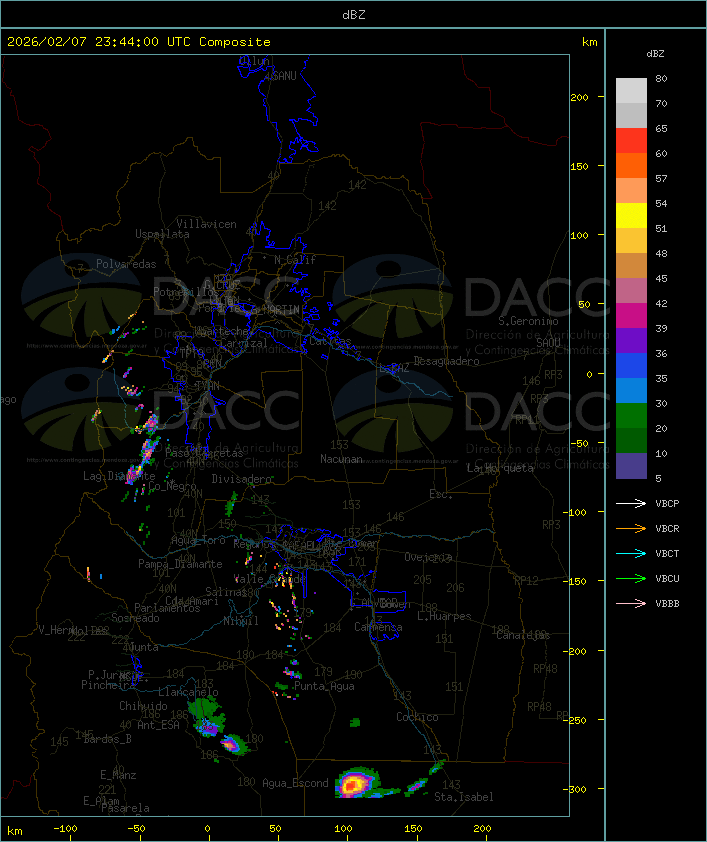707x842 pixels.
Task: Select the dark orange 57-60 dBZ swatch
Action: pyautogui.click(x=631, y=165)
